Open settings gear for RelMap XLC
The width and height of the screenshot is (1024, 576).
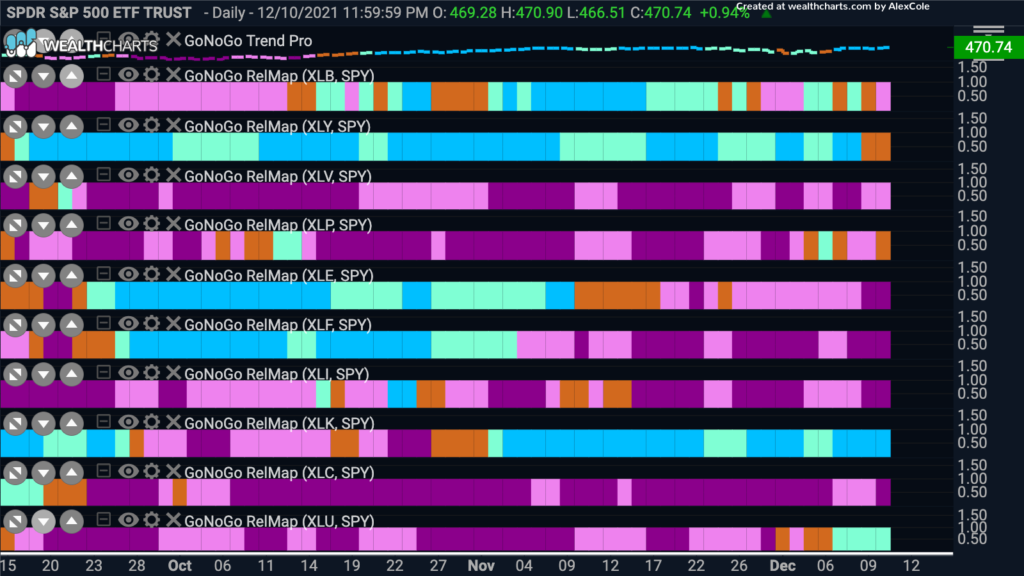point(152,471)
